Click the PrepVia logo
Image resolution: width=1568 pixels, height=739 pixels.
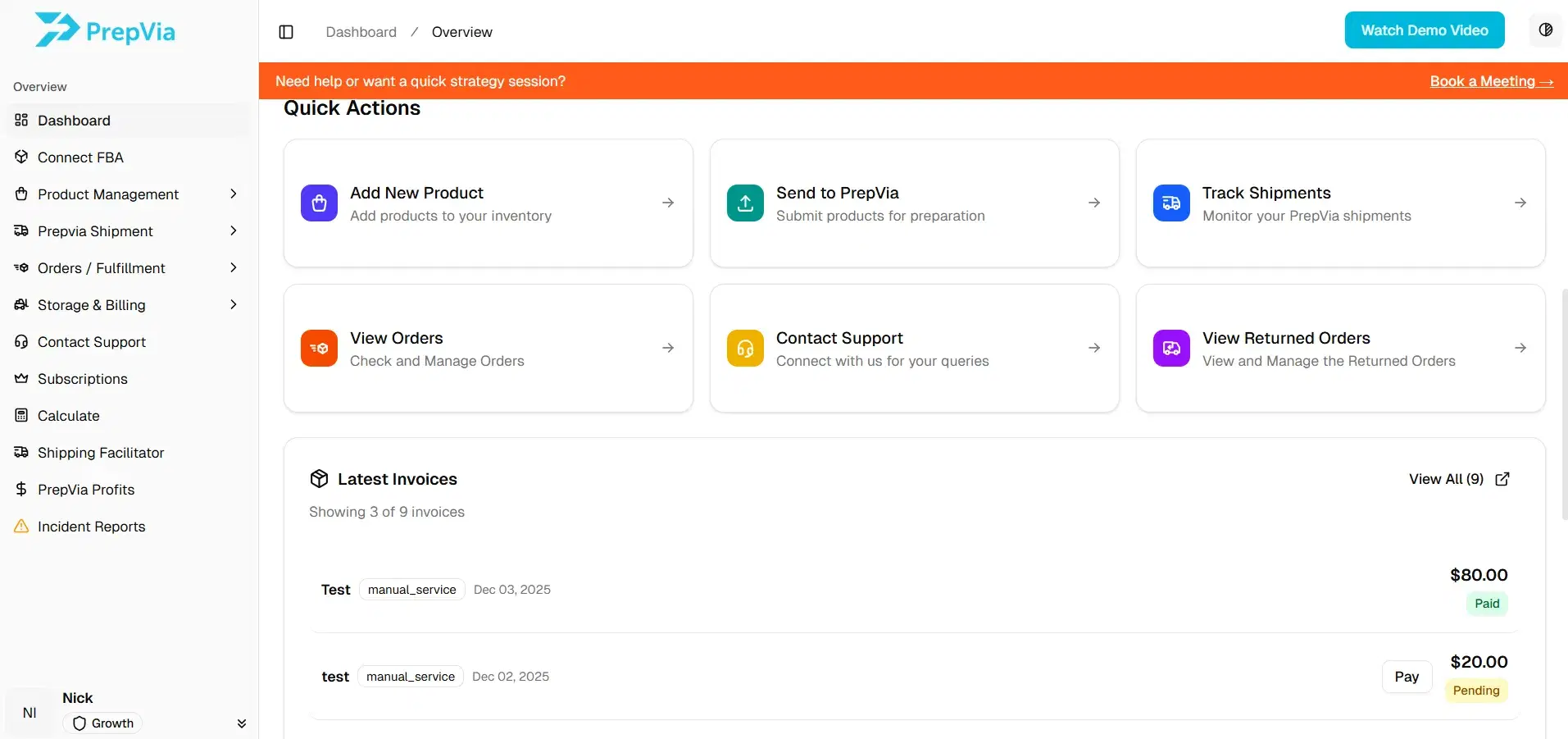tap(104, 30)
